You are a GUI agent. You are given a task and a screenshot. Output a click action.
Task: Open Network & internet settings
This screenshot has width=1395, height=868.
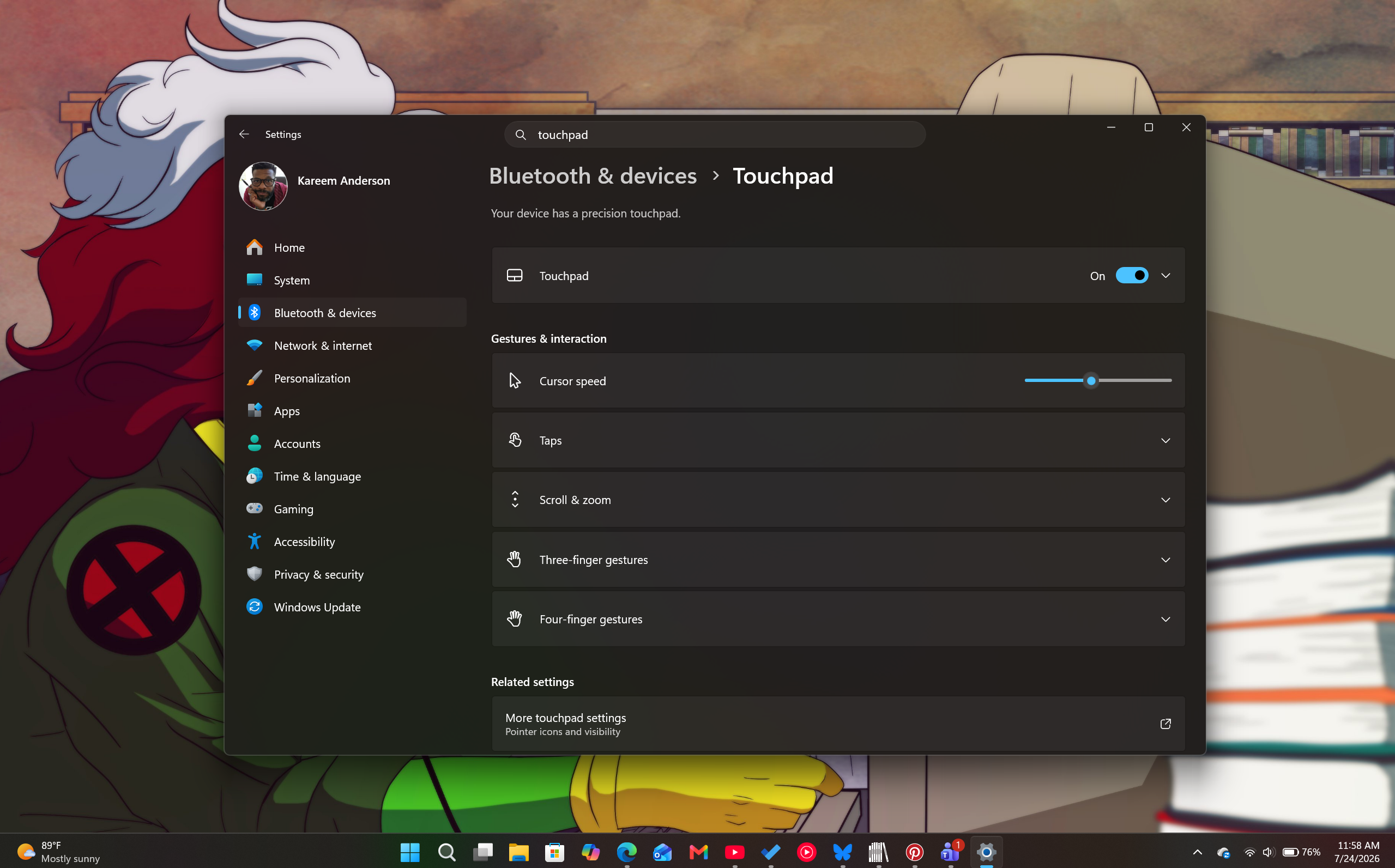tap(352, 345)
